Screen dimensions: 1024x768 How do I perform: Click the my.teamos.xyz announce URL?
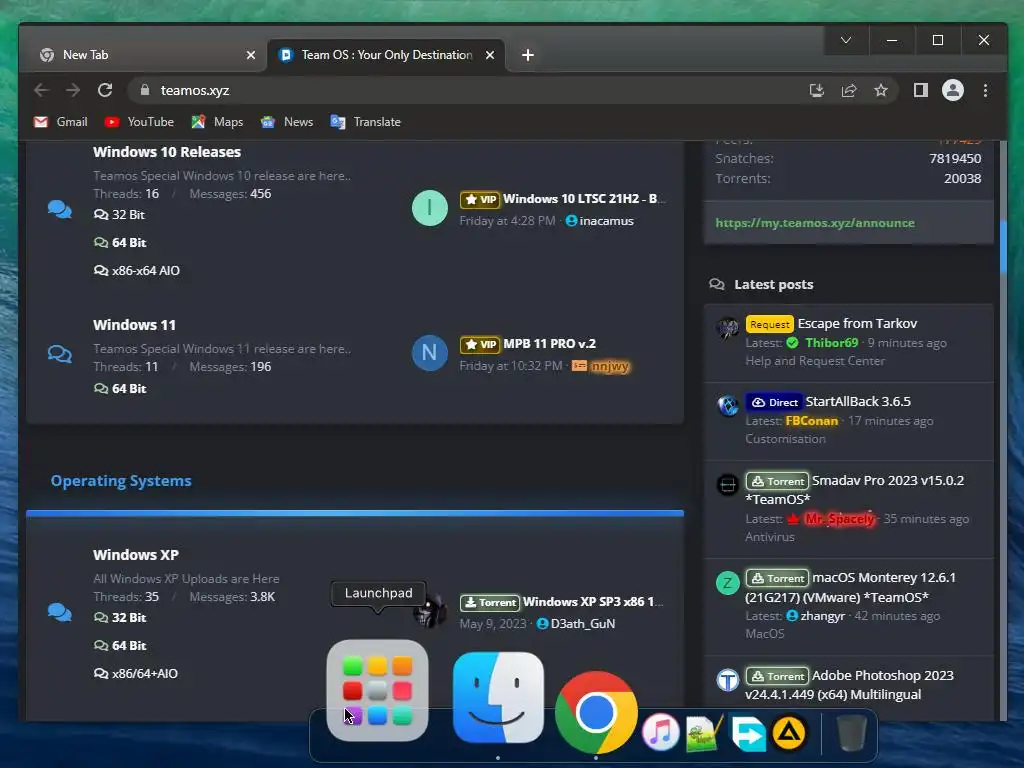click(814, 223)
